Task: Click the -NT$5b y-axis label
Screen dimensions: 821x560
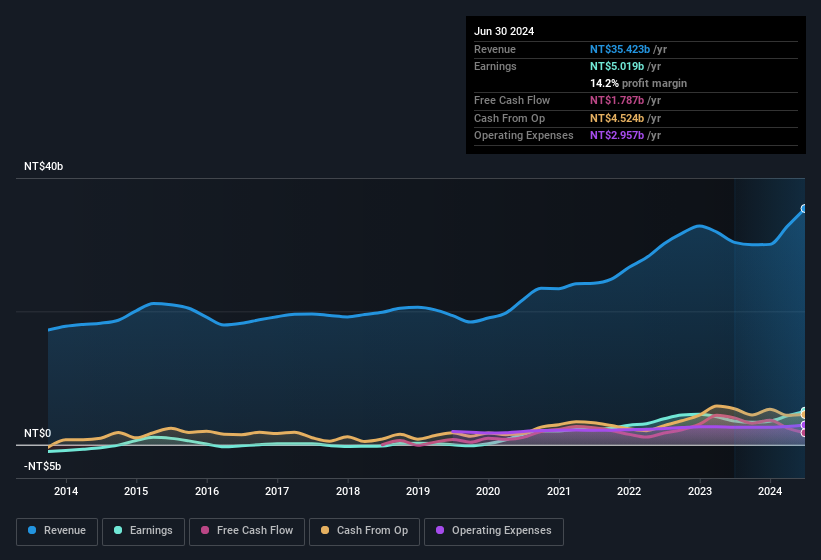Action: click(x=42, y=466)
